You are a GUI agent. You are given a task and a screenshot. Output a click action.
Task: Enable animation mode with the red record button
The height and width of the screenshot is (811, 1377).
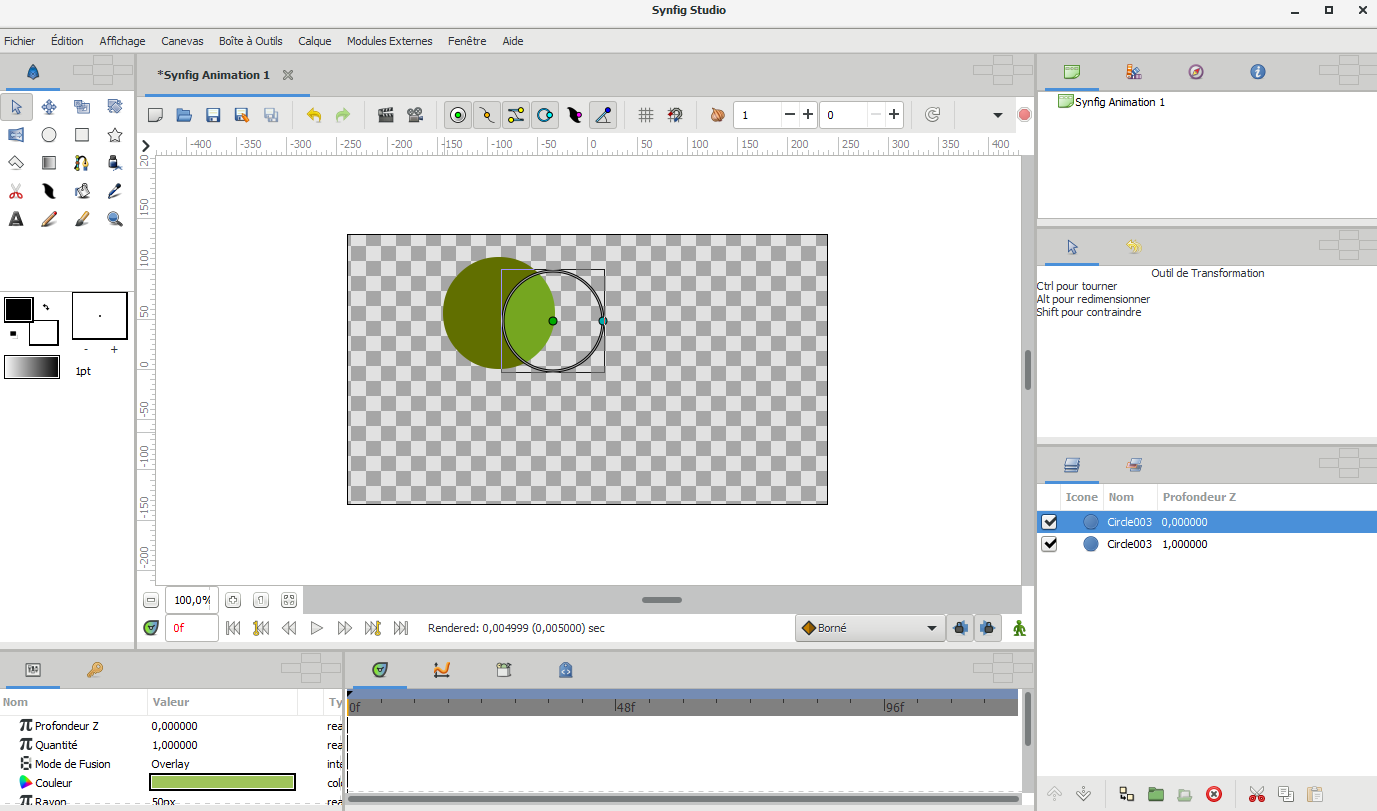click(1024, 114)
